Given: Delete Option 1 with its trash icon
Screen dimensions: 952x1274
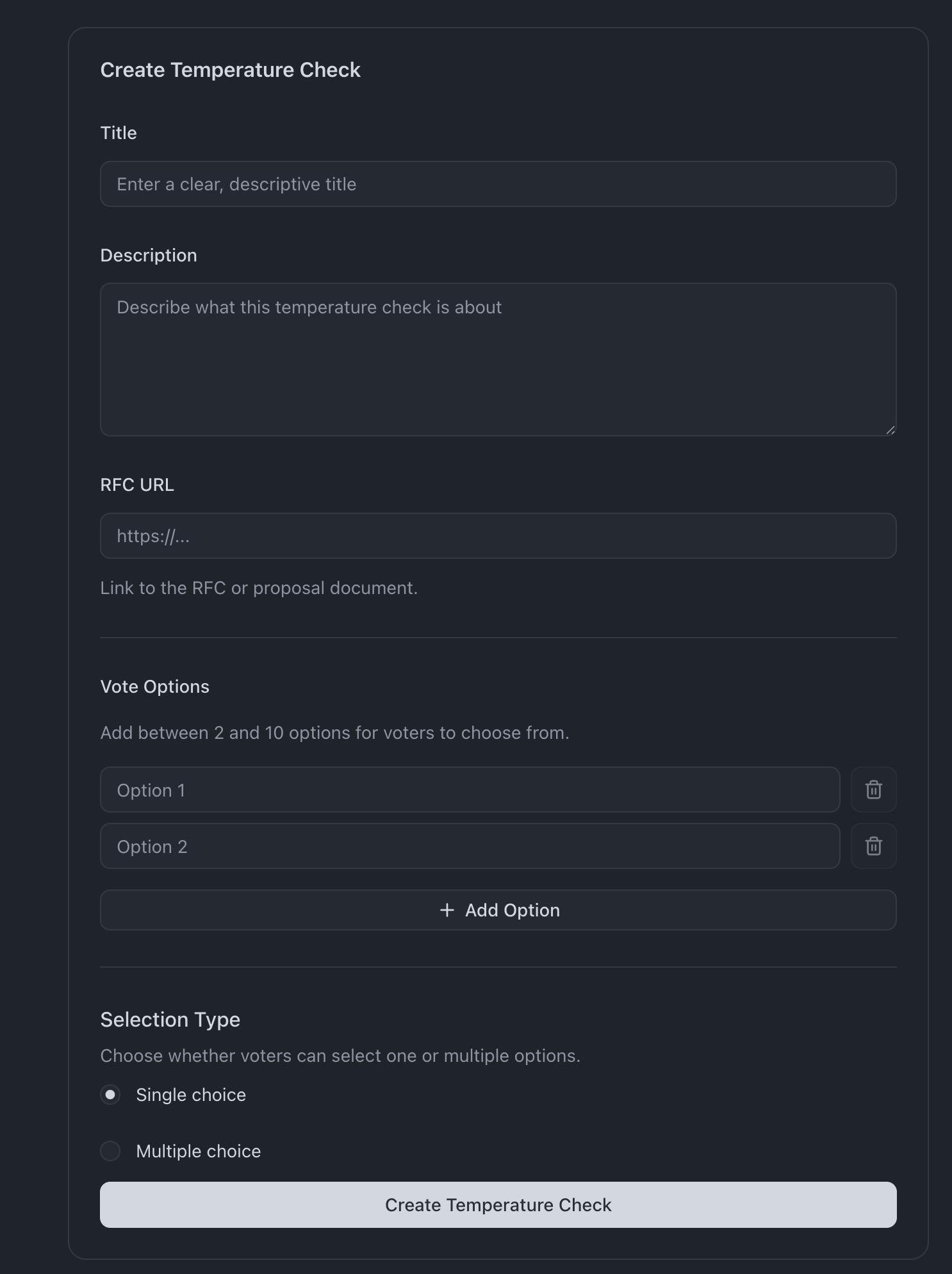Looking at the screenshot, I should [873, 790].
